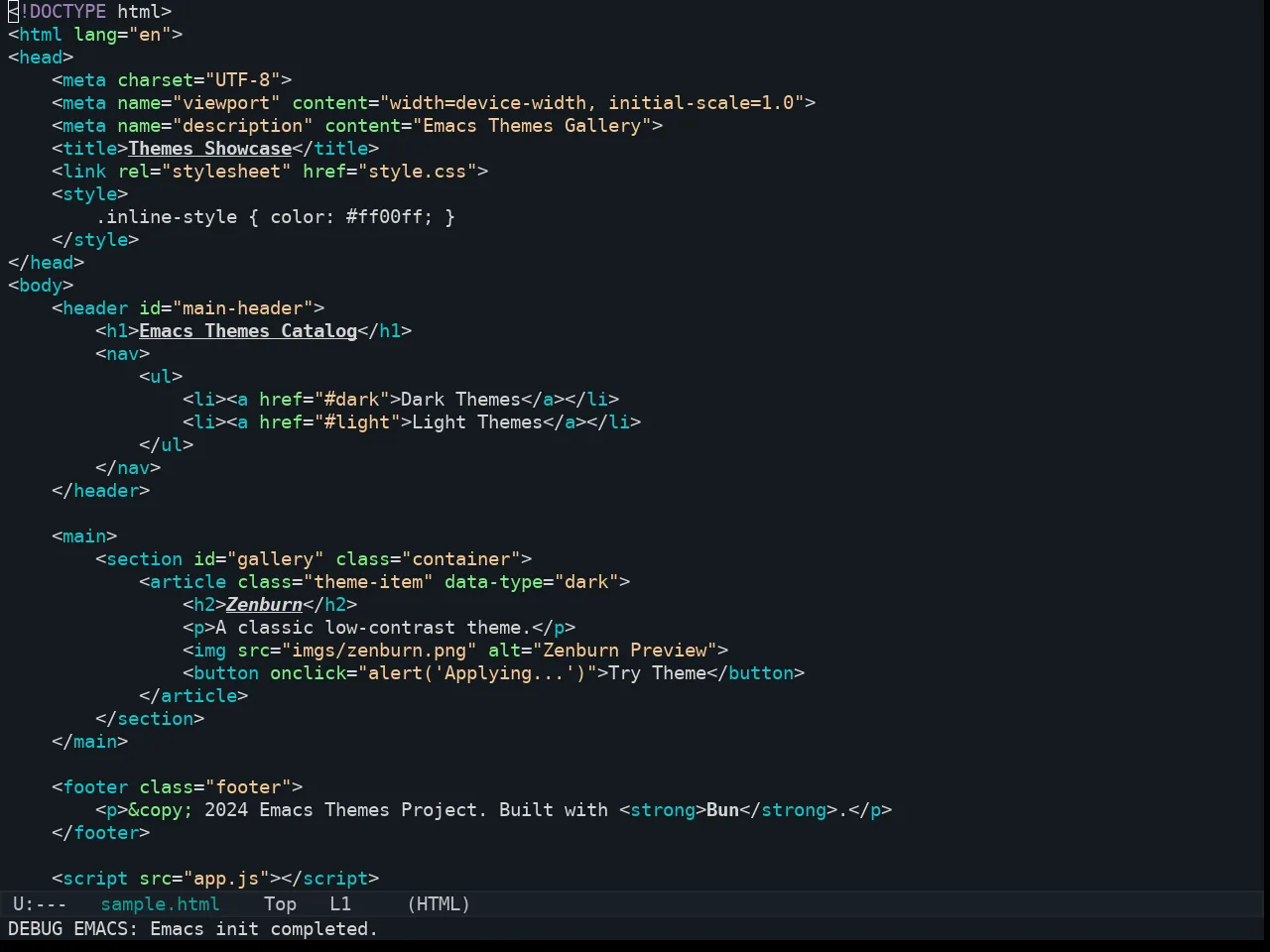Screen dimensions: 1270x952
Task: Click the &copy; entity in footer paragraph
Action: (x=161, y=810)
